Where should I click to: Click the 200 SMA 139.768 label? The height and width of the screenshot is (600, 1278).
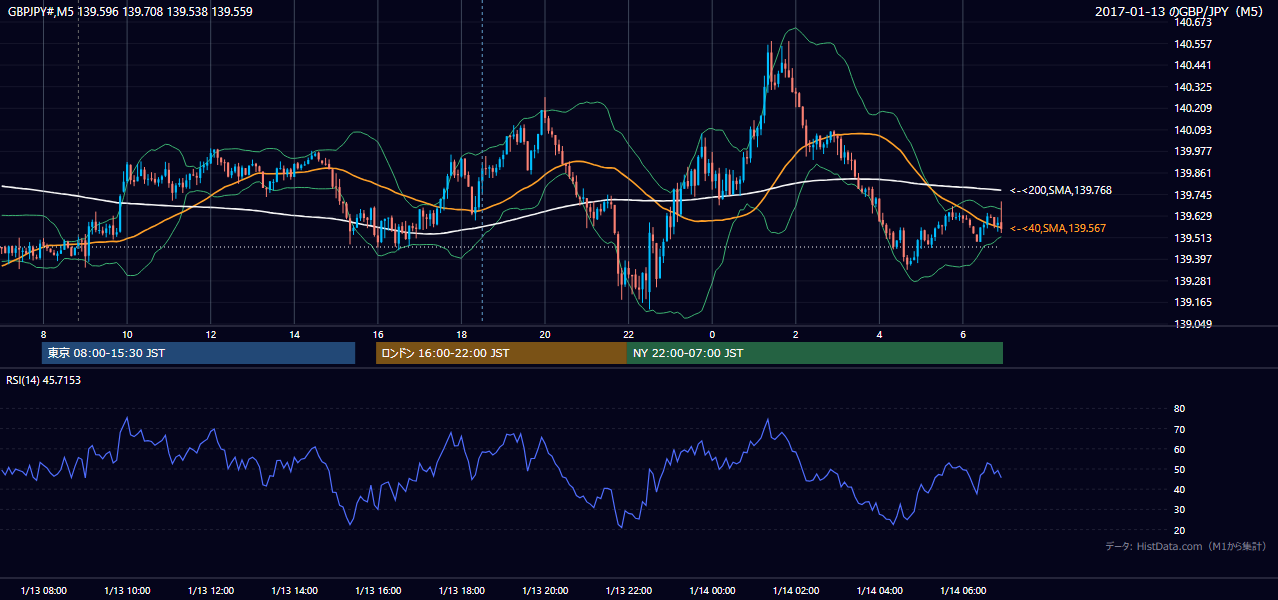point(1061,190)
